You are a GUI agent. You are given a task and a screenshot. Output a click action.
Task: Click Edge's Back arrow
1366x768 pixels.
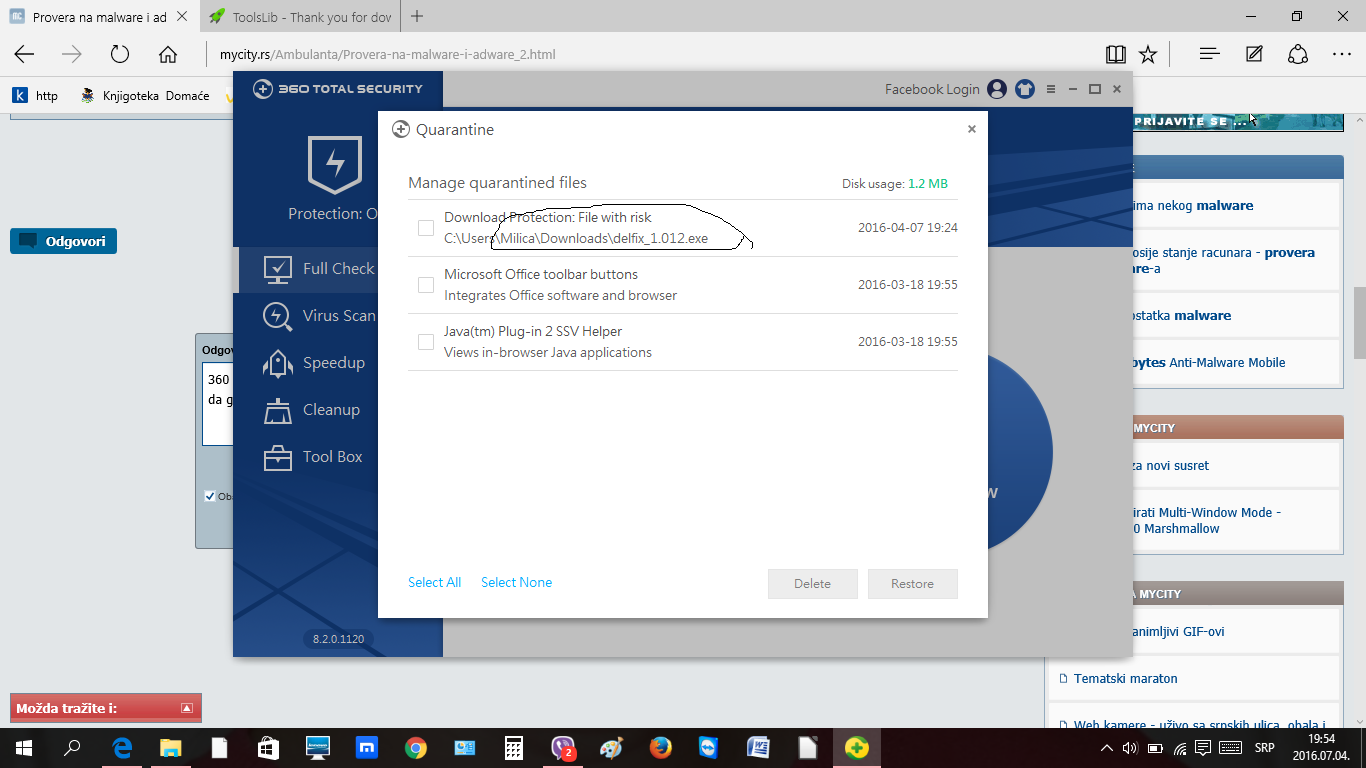click(x=24, y=54)
